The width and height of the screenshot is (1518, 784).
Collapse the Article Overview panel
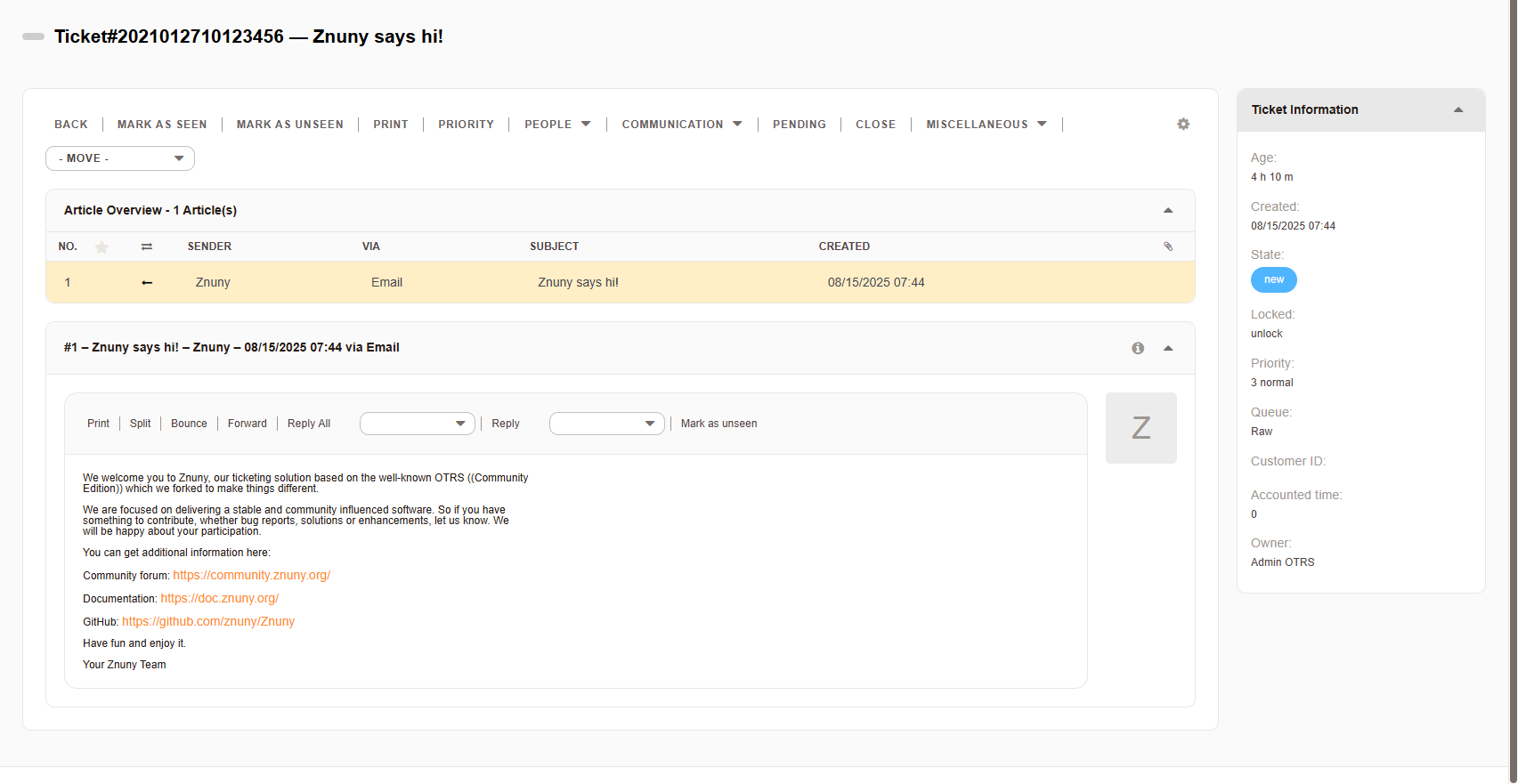point(1167,211)
